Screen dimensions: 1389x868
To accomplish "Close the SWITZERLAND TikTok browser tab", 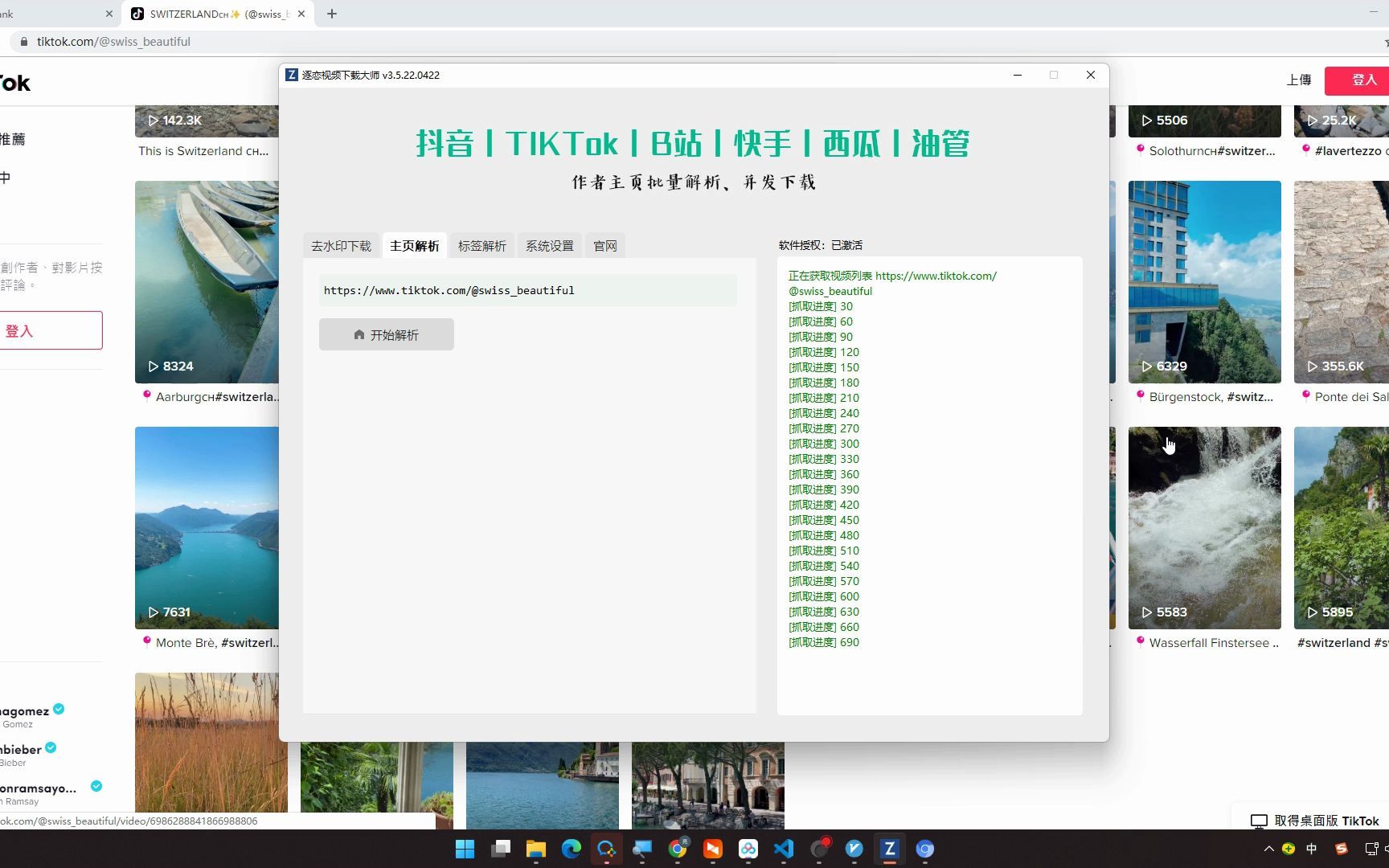I will point(301,14).
